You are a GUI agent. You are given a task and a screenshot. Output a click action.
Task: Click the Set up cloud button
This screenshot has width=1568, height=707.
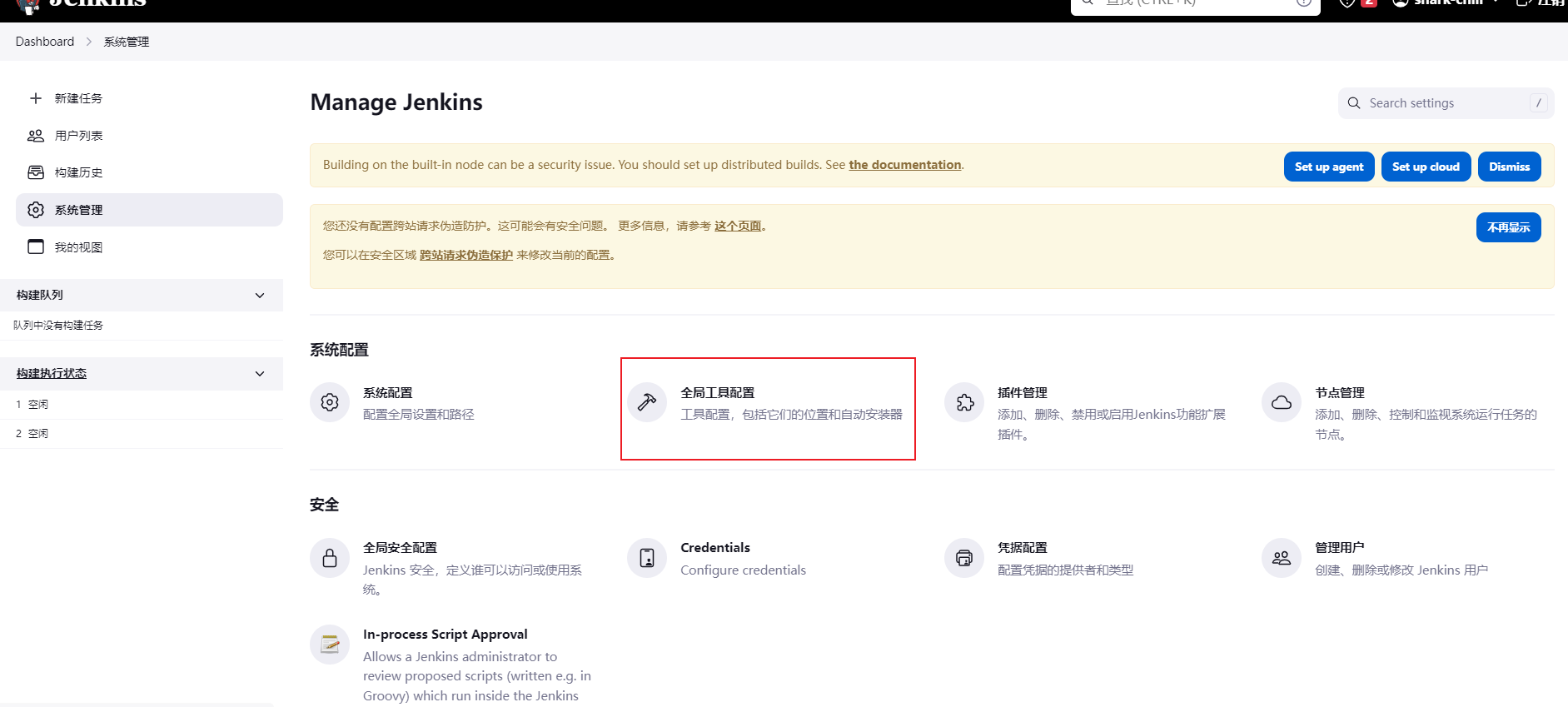(x=1426, y=167)
